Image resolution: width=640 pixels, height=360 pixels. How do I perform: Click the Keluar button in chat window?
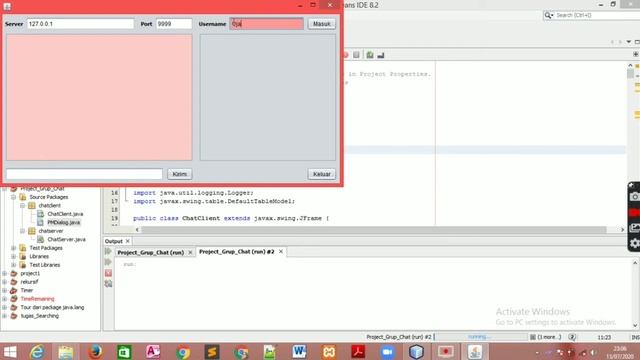click(x=322, y=174)
